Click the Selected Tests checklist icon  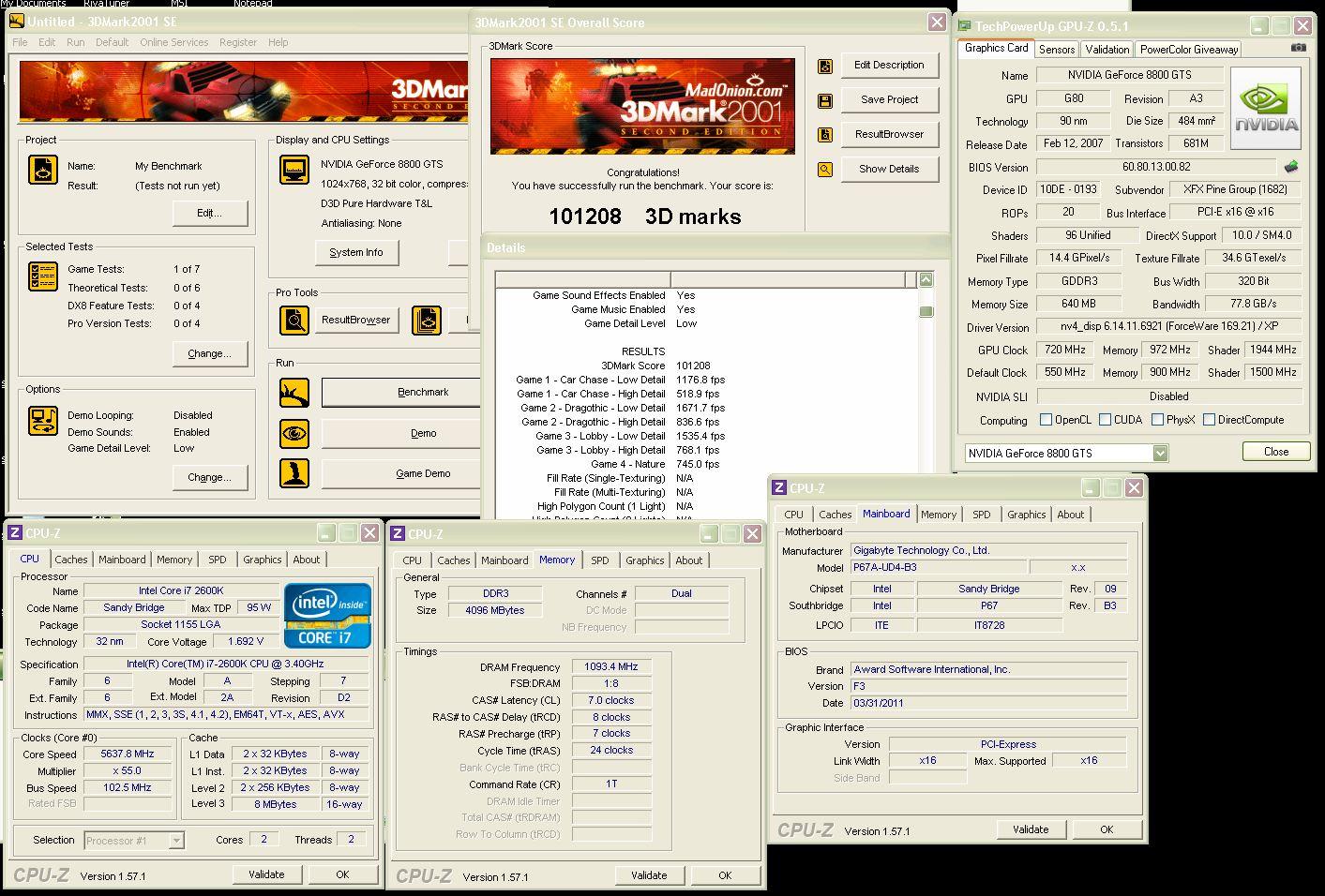[43, 276]
